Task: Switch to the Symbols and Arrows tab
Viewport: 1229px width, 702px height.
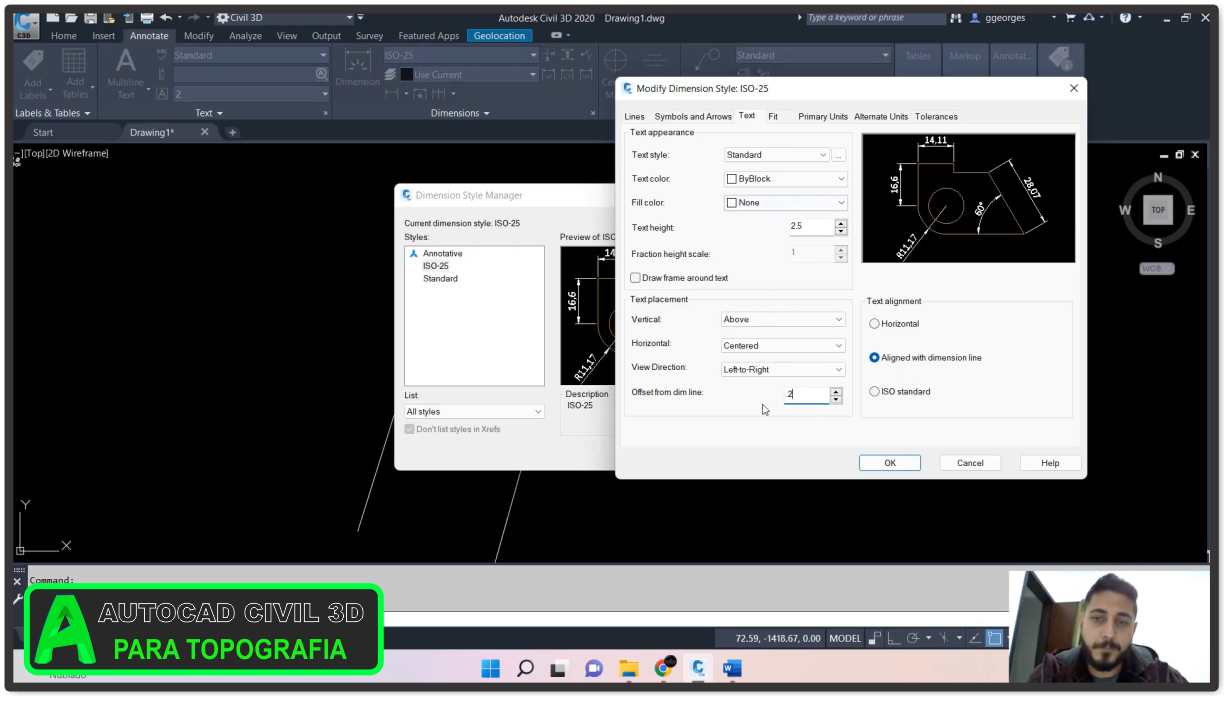Action: [693, 117]
